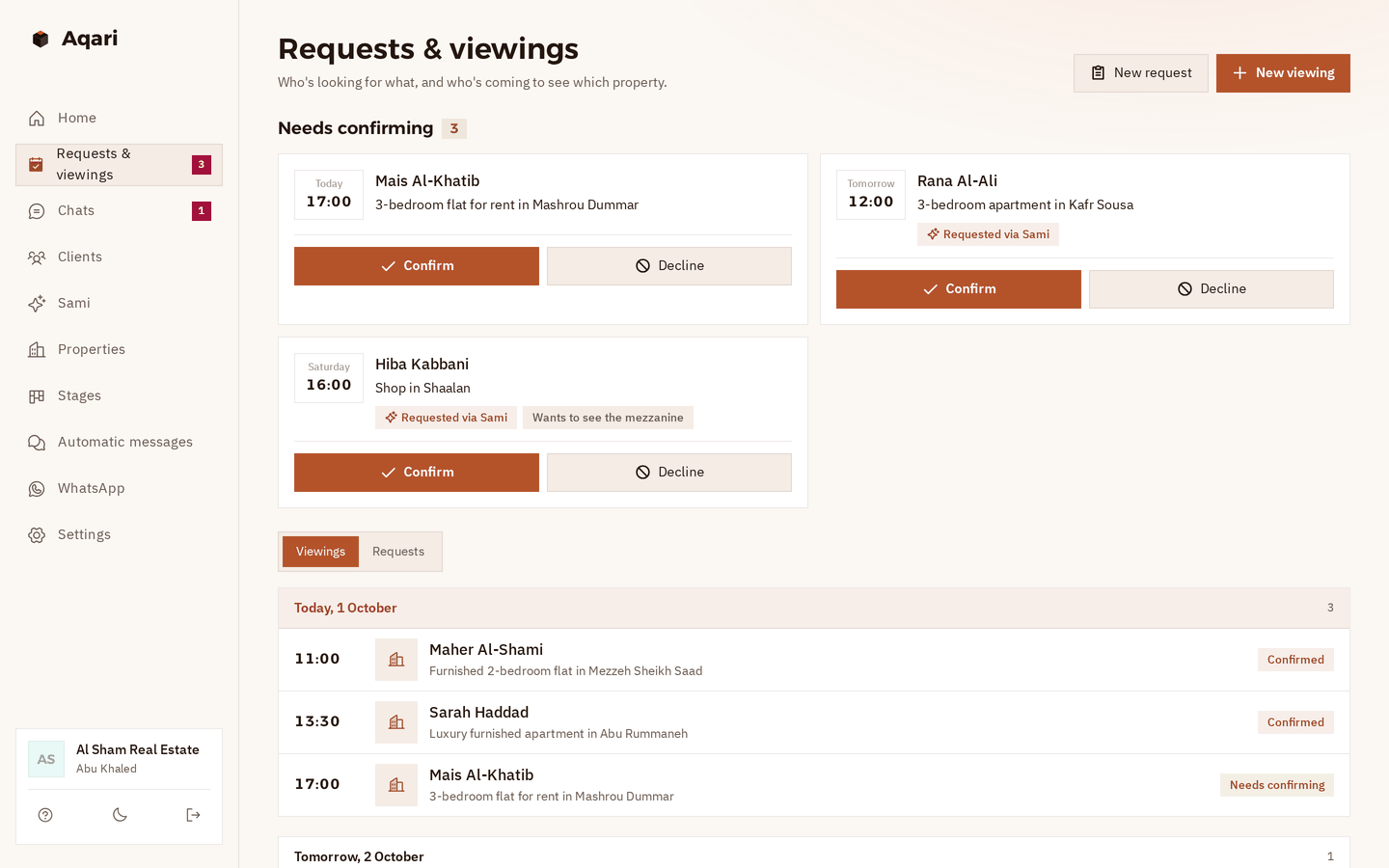Open Sarah Haddad viewing row name
1389x868 pixels.
478,713
